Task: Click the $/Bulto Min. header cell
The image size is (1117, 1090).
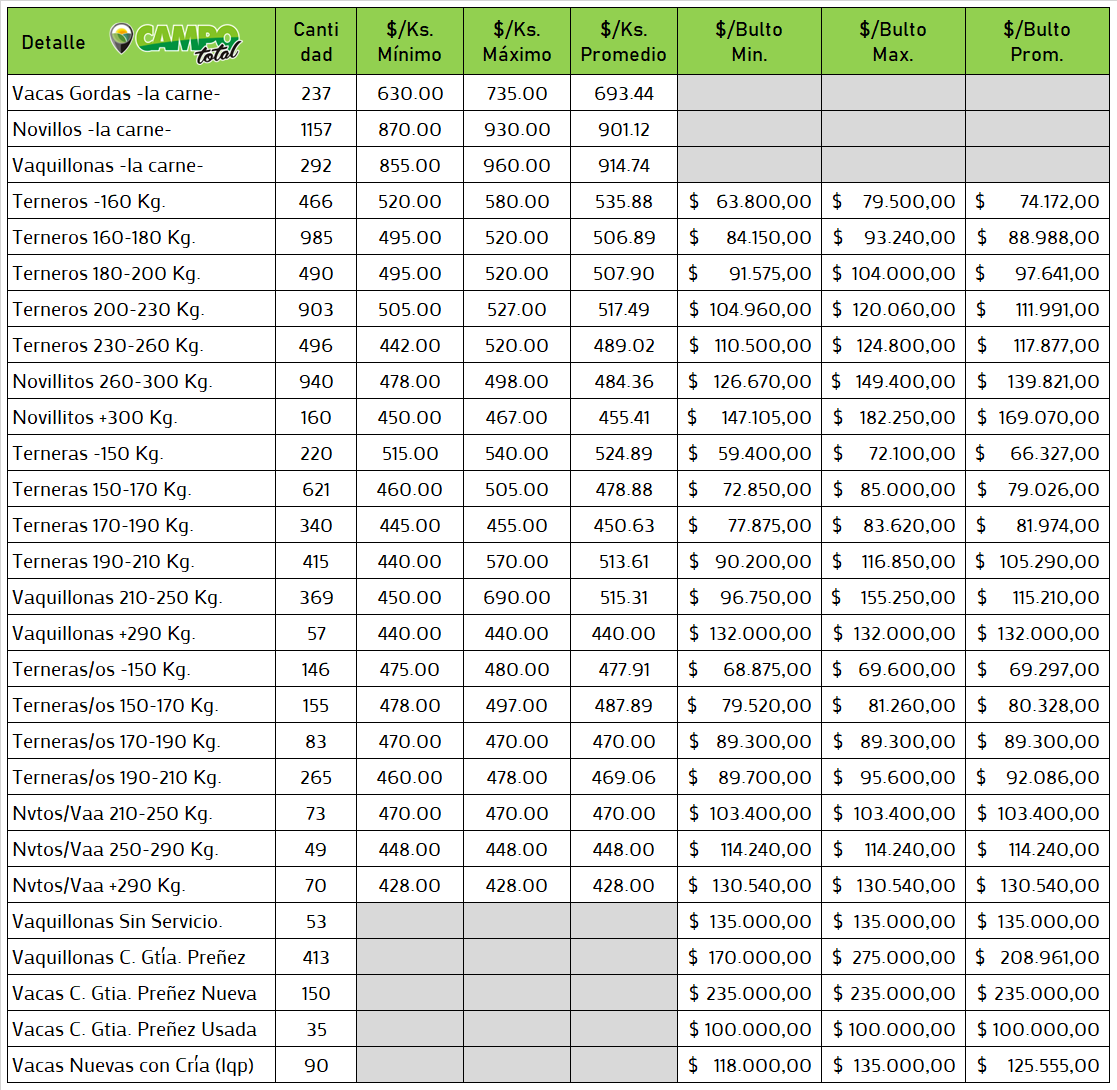Action: click(749, 42)
